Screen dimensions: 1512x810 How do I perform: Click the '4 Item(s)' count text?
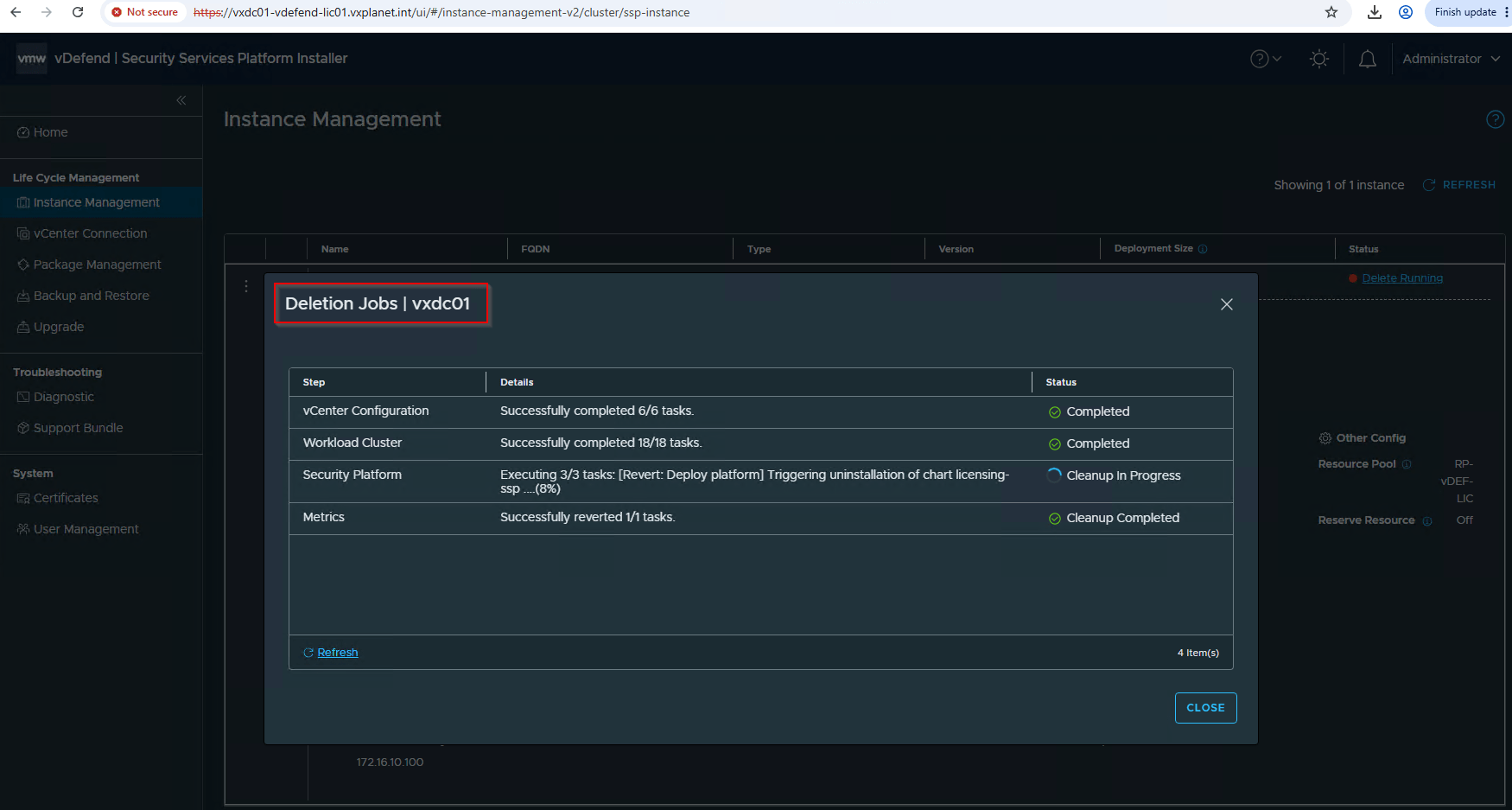click(1198, 653)
